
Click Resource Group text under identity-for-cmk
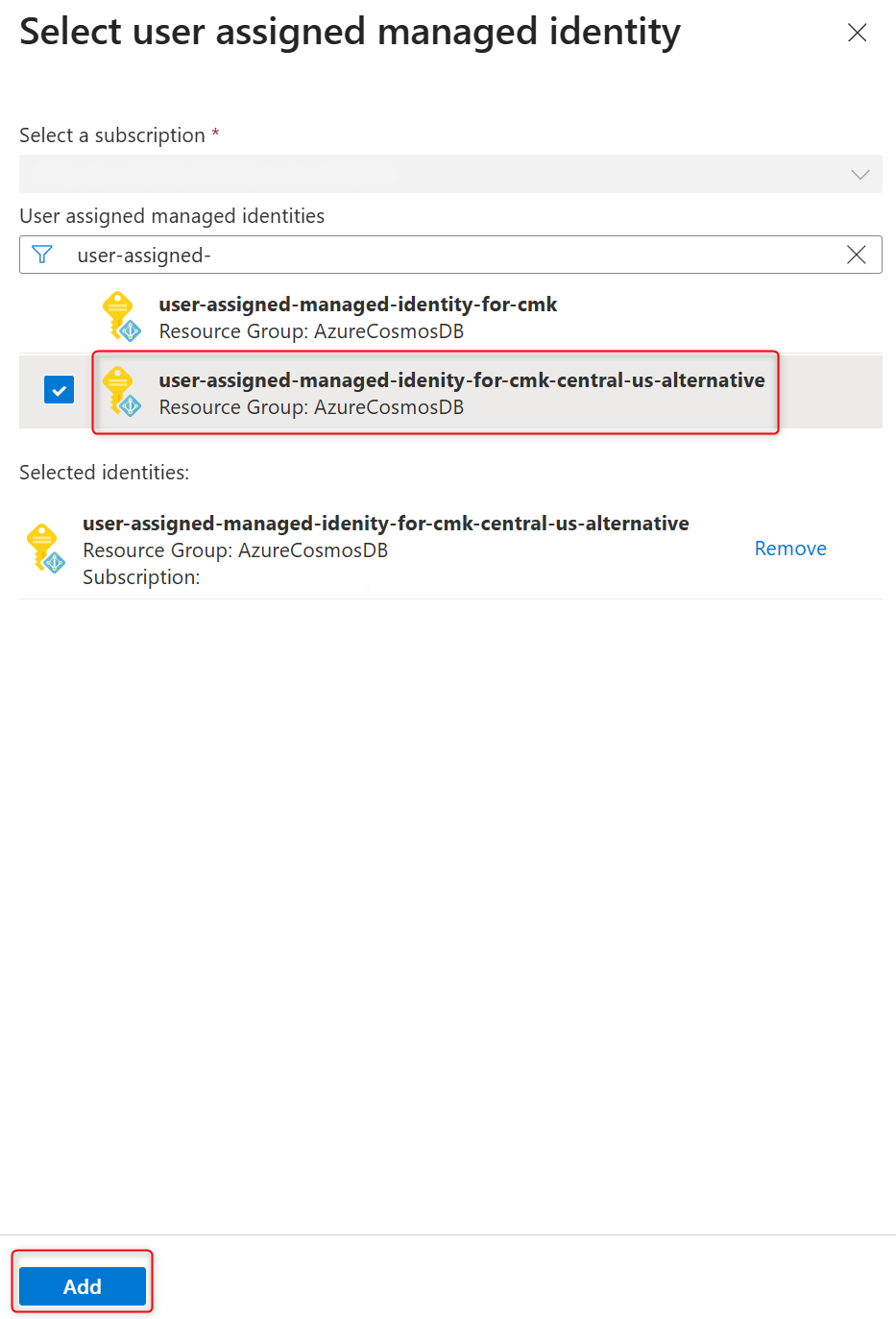click(x=311, y=331)
